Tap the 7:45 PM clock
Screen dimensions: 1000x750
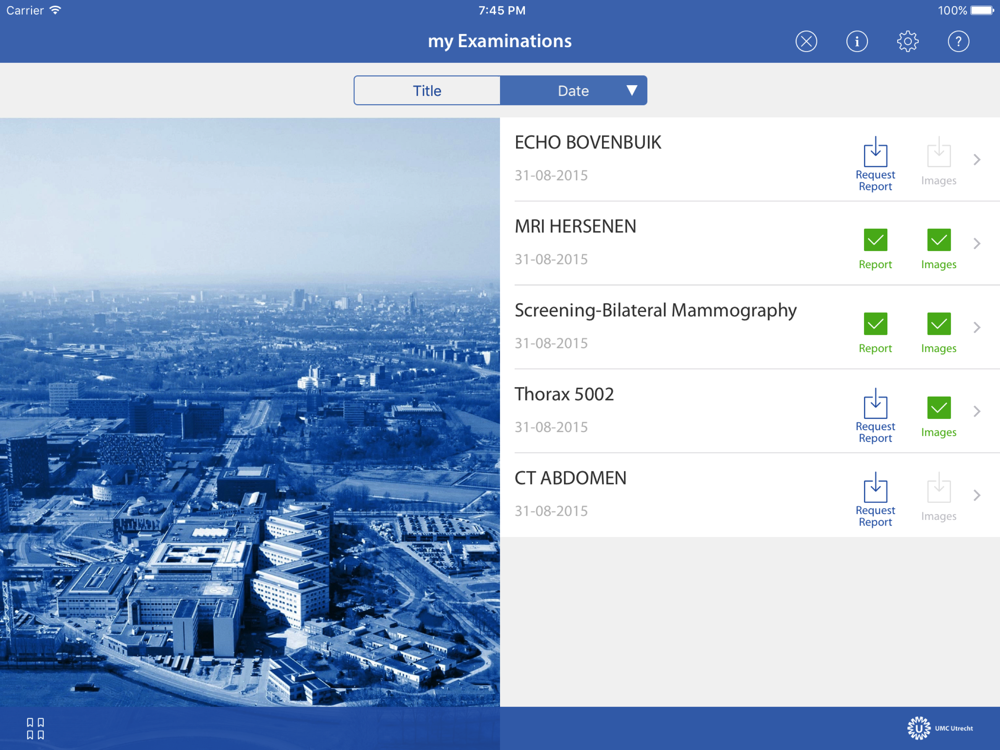(502, 10)
